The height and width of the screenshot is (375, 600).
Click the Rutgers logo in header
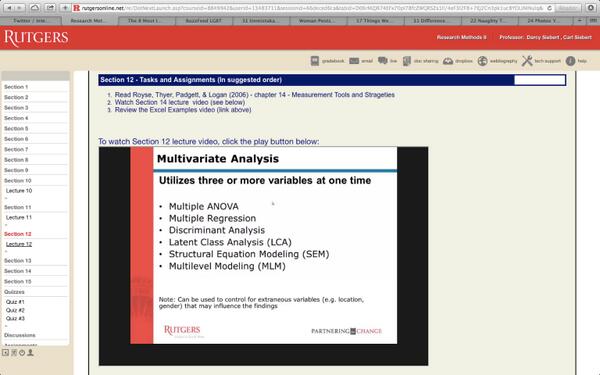coord(36,38)
